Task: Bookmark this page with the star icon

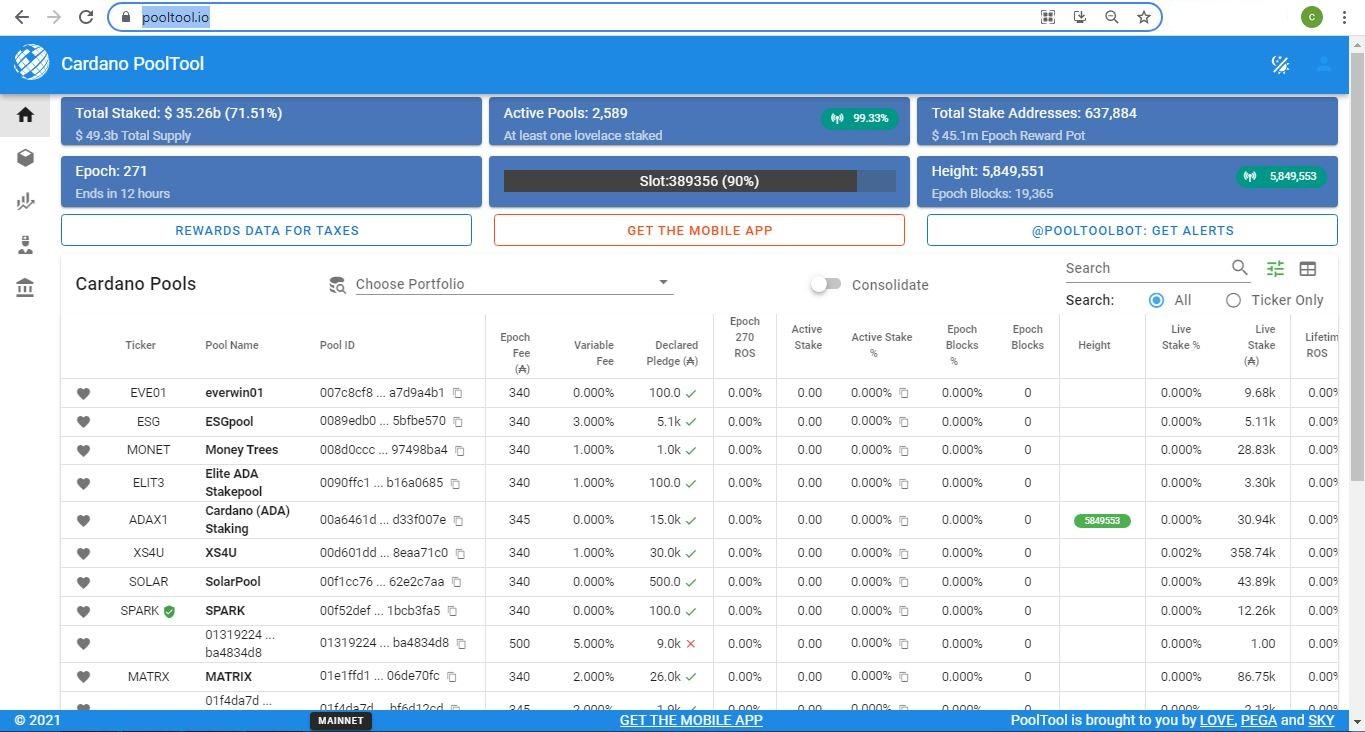Action: pos(1143,17)
